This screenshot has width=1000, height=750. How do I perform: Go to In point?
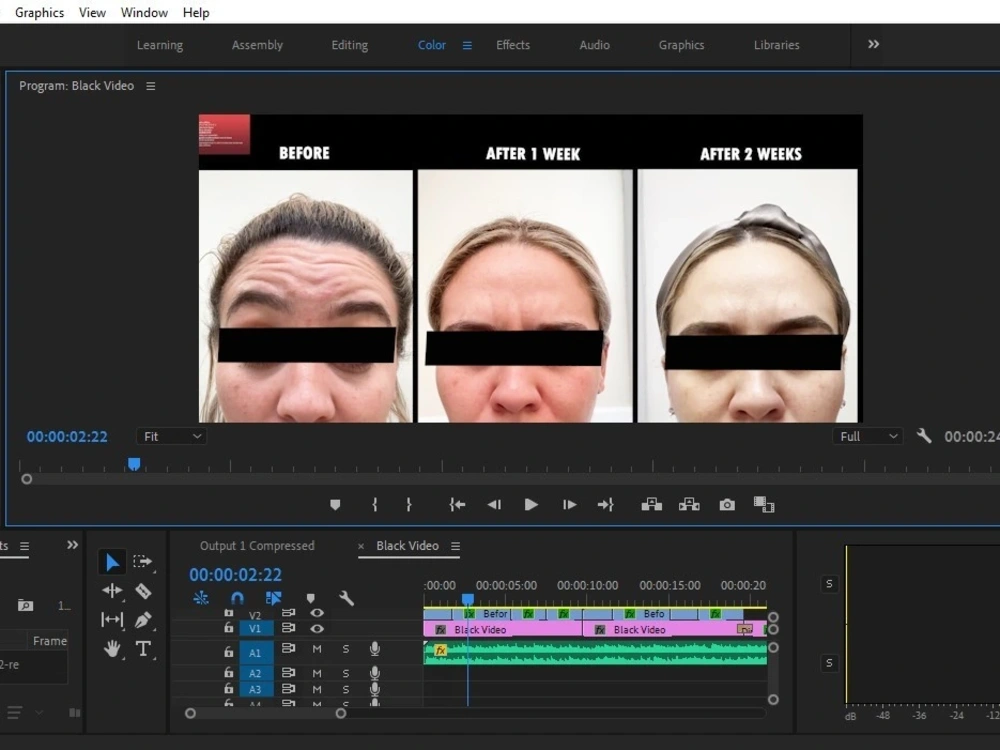pyautogui.click(x=457, y=505)
